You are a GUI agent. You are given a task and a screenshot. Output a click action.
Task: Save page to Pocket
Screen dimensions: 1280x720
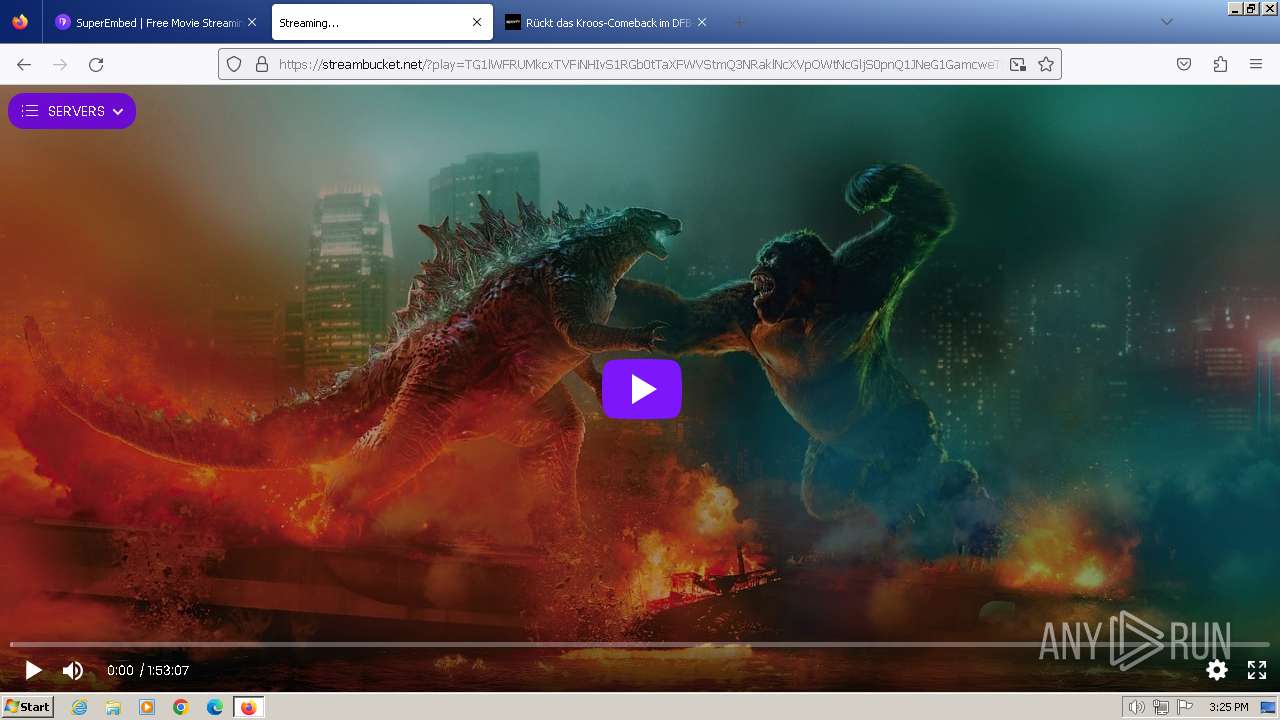[x=1184, y=64]
